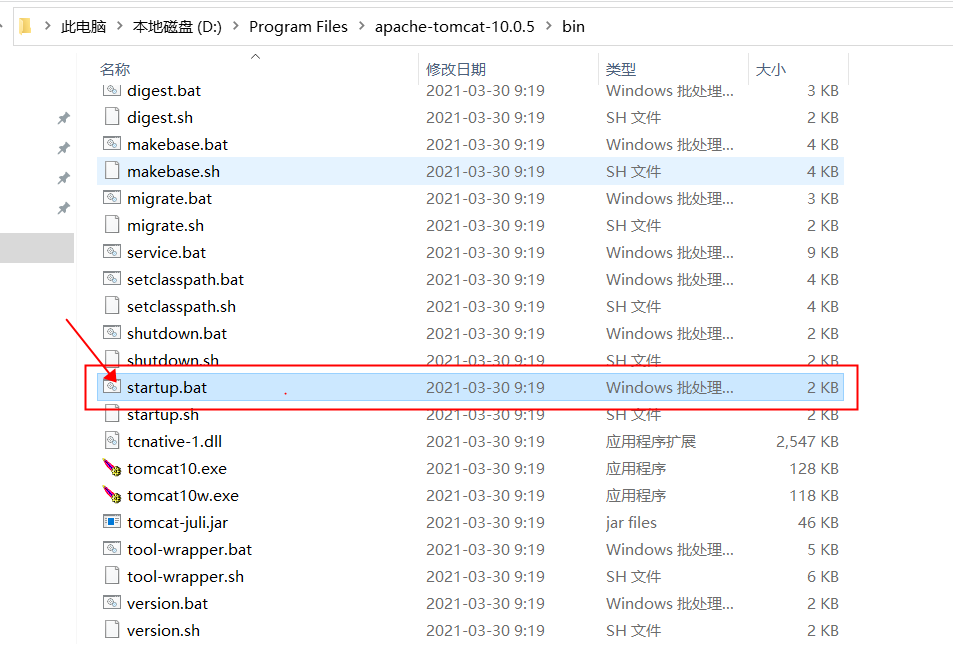Select the digest.bat file name
This screenshot has height=650, width=953.
tap(164, 91)
